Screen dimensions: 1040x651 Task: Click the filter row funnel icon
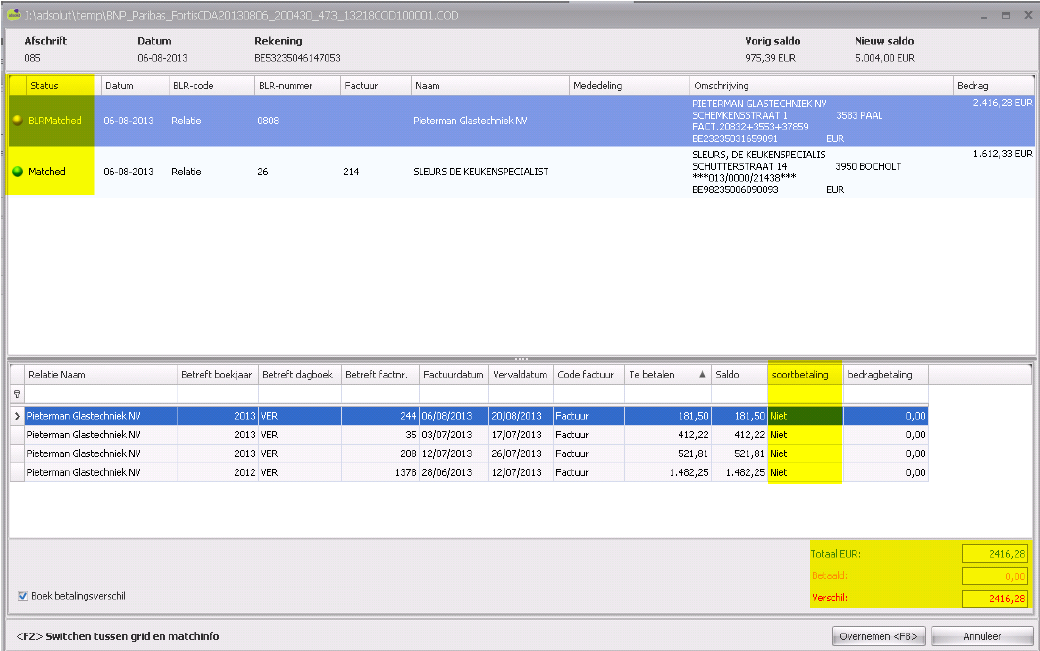coord(16,395)
